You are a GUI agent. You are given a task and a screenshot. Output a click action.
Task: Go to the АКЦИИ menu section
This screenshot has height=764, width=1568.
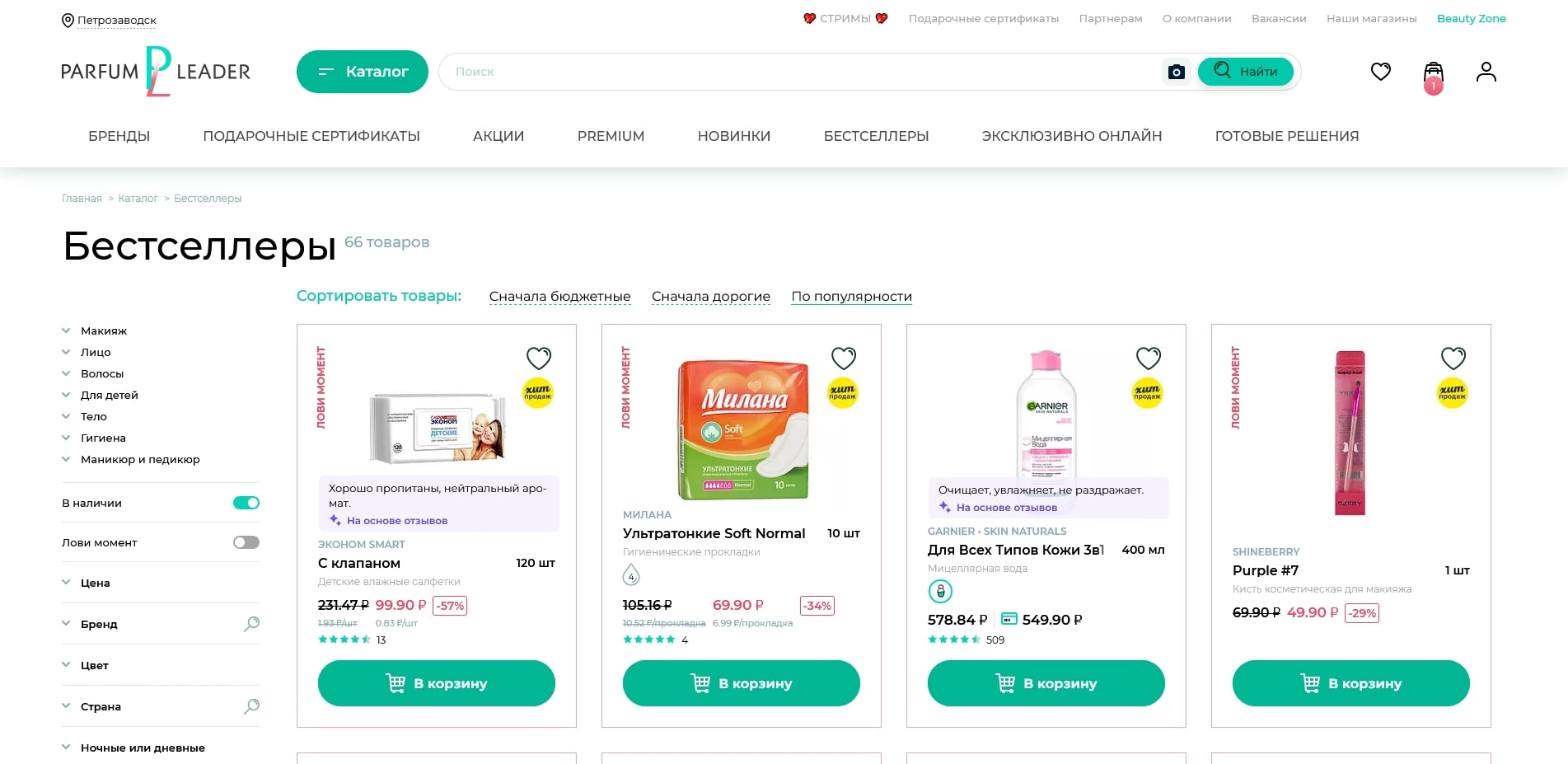click(498, 136)
